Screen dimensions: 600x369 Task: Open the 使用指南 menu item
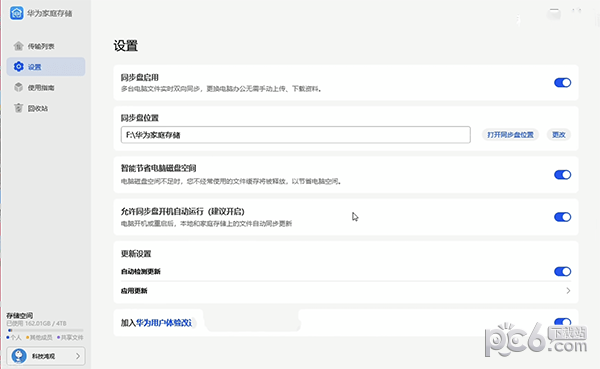46,87
